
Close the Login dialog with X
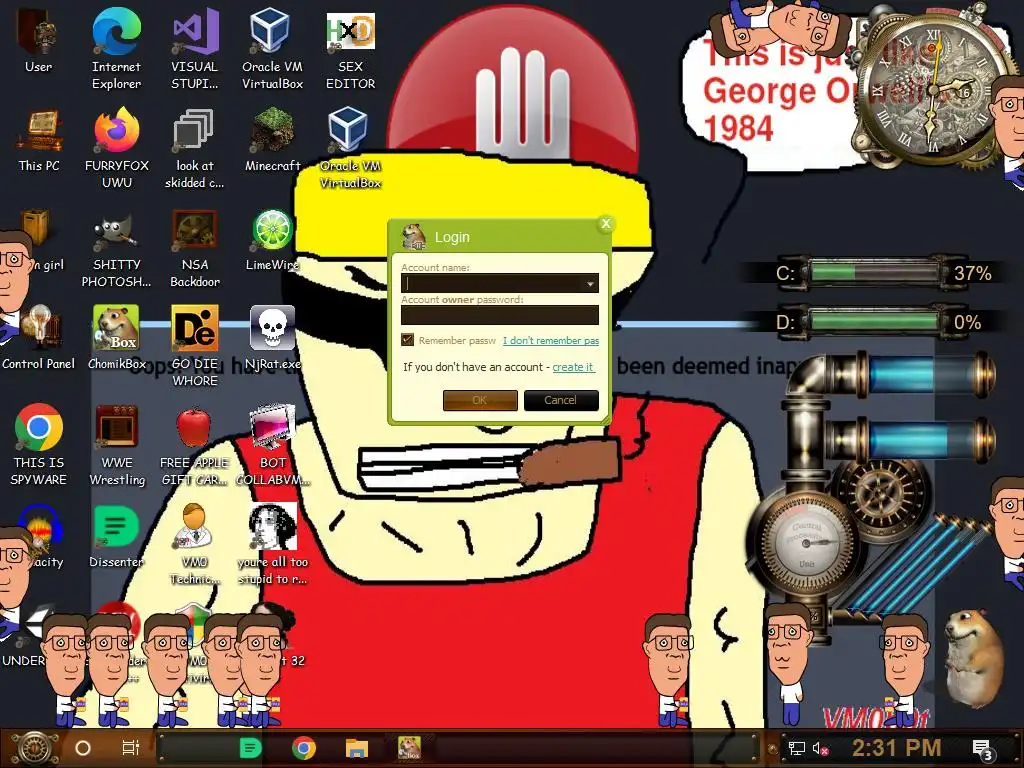point(605,224)
